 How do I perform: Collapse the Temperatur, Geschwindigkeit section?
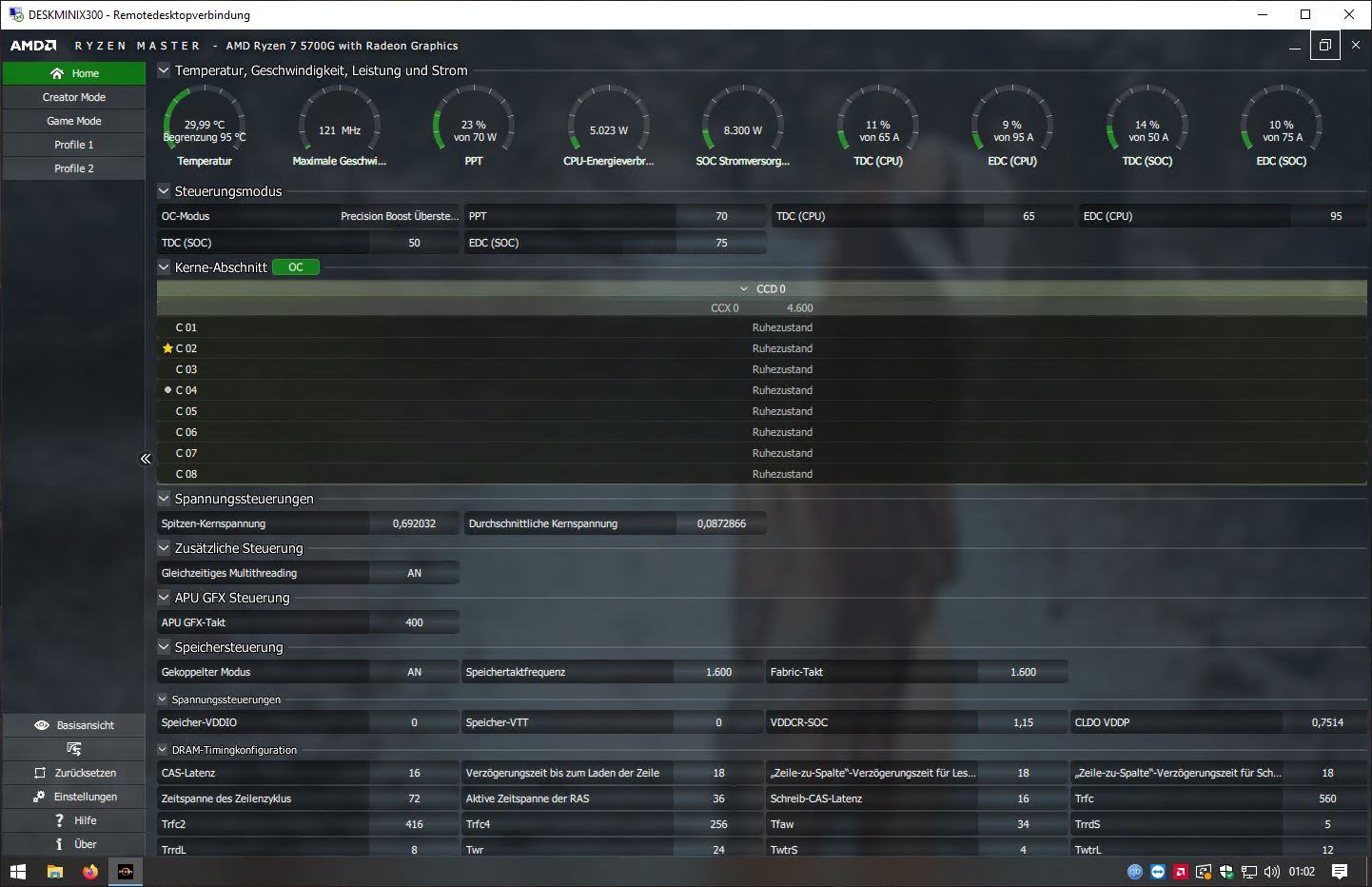[x=164, y=70]
